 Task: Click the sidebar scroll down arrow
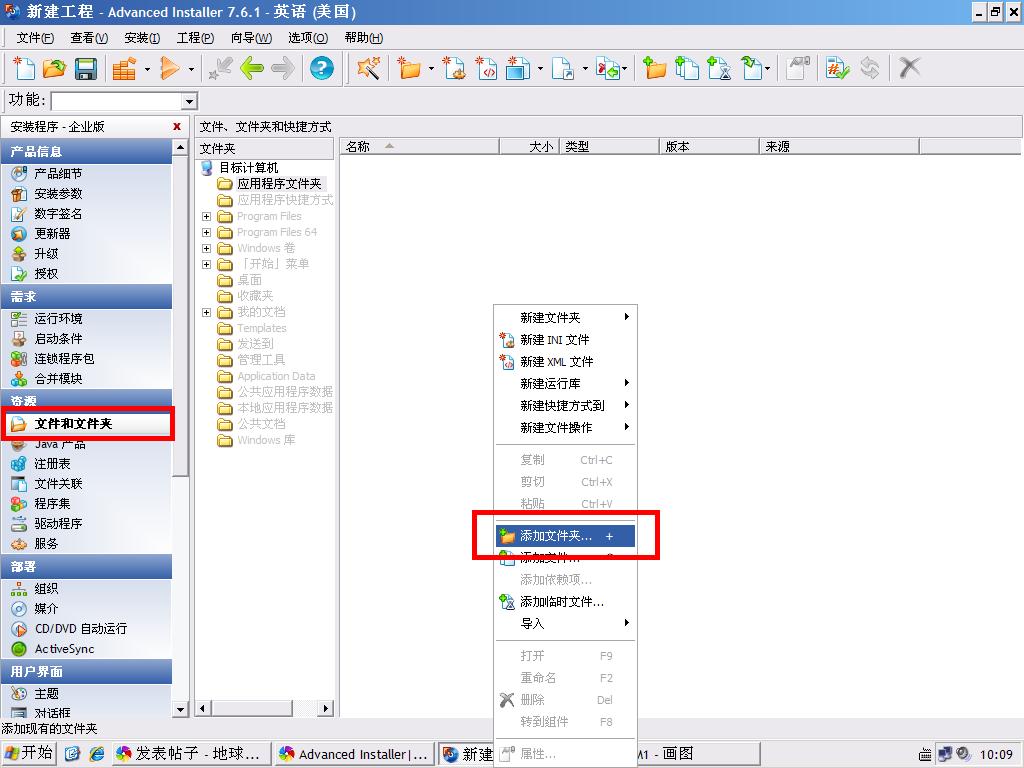pyautogui.click(x=180, y=709)
